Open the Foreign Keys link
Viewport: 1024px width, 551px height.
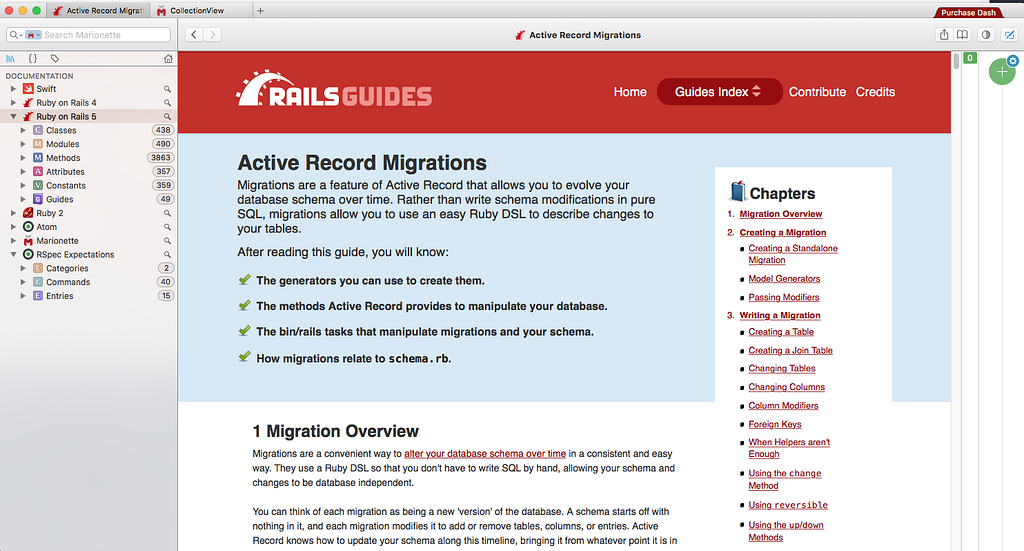click(x=775, y=424)
